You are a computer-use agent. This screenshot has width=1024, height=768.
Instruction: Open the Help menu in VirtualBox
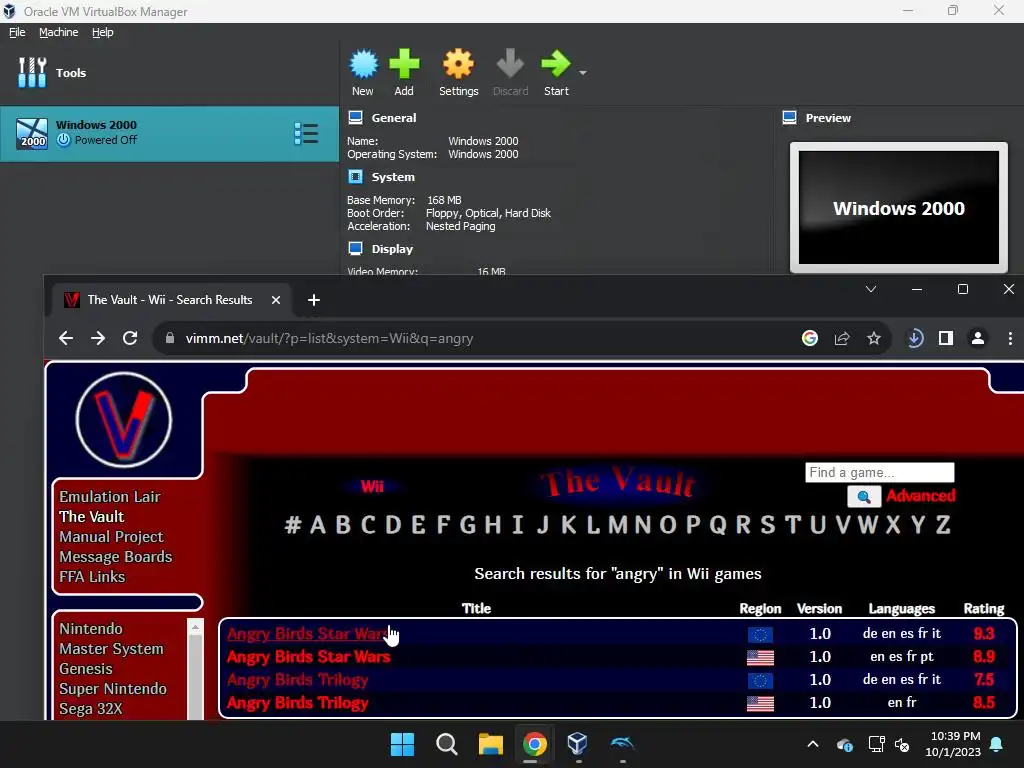click(x=103, y=32)
